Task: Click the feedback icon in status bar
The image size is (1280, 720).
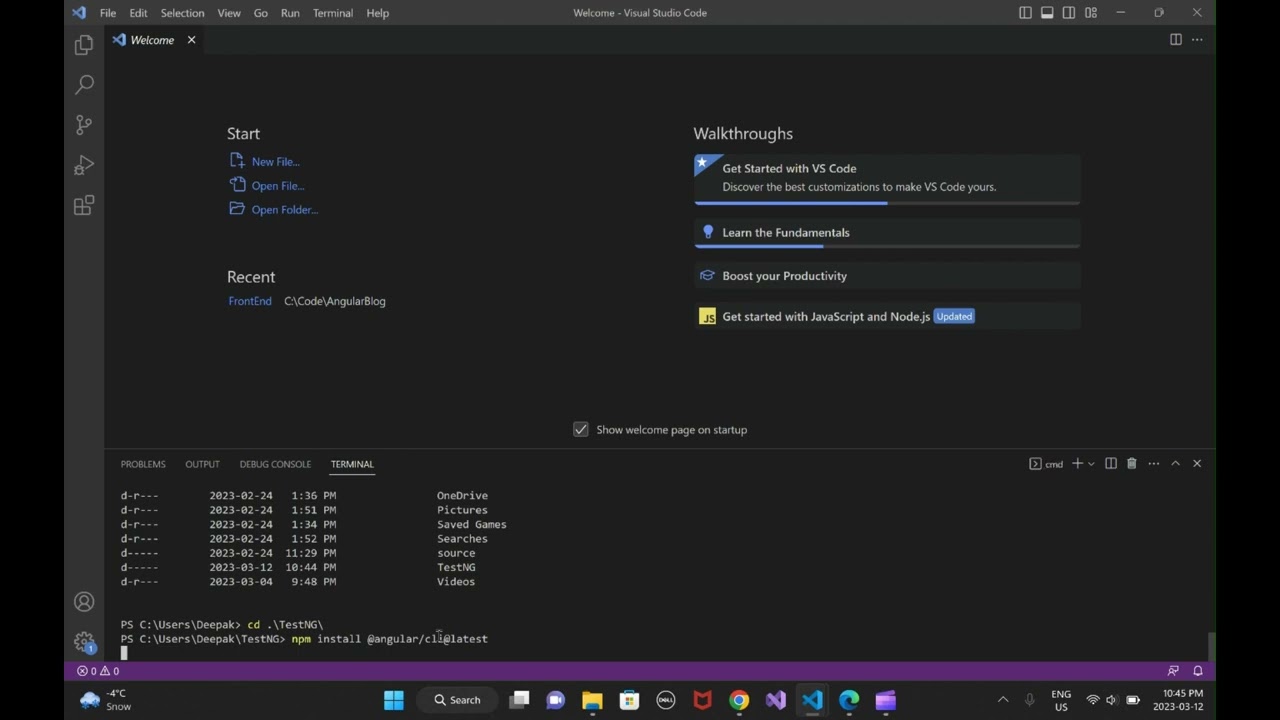Action: point(1173,671)
